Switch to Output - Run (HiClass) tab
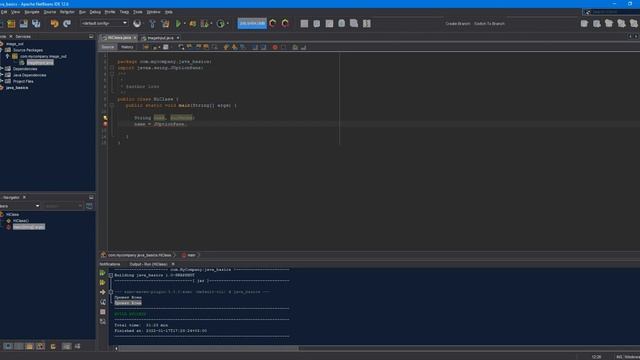 tap(148, 264)
